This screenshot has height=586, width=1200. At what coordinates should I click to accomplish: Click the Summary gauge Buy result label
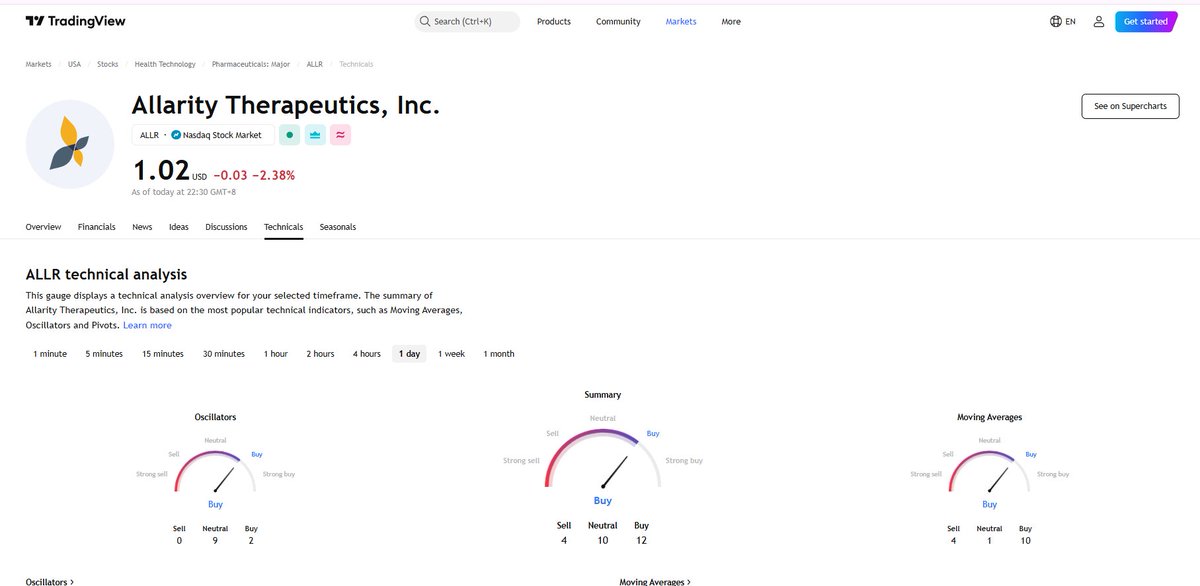coord(602,500)
